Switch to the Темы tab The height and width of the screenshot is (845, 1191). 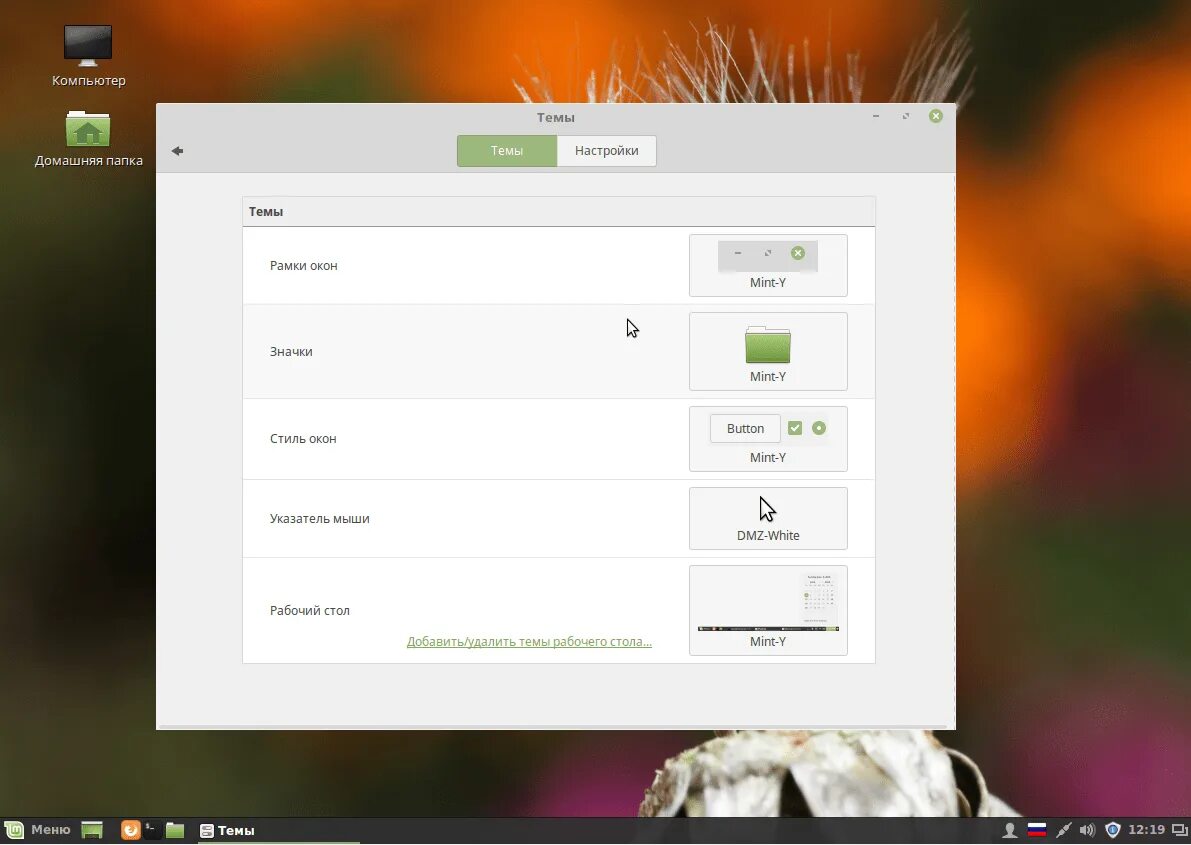coord(507,150)
